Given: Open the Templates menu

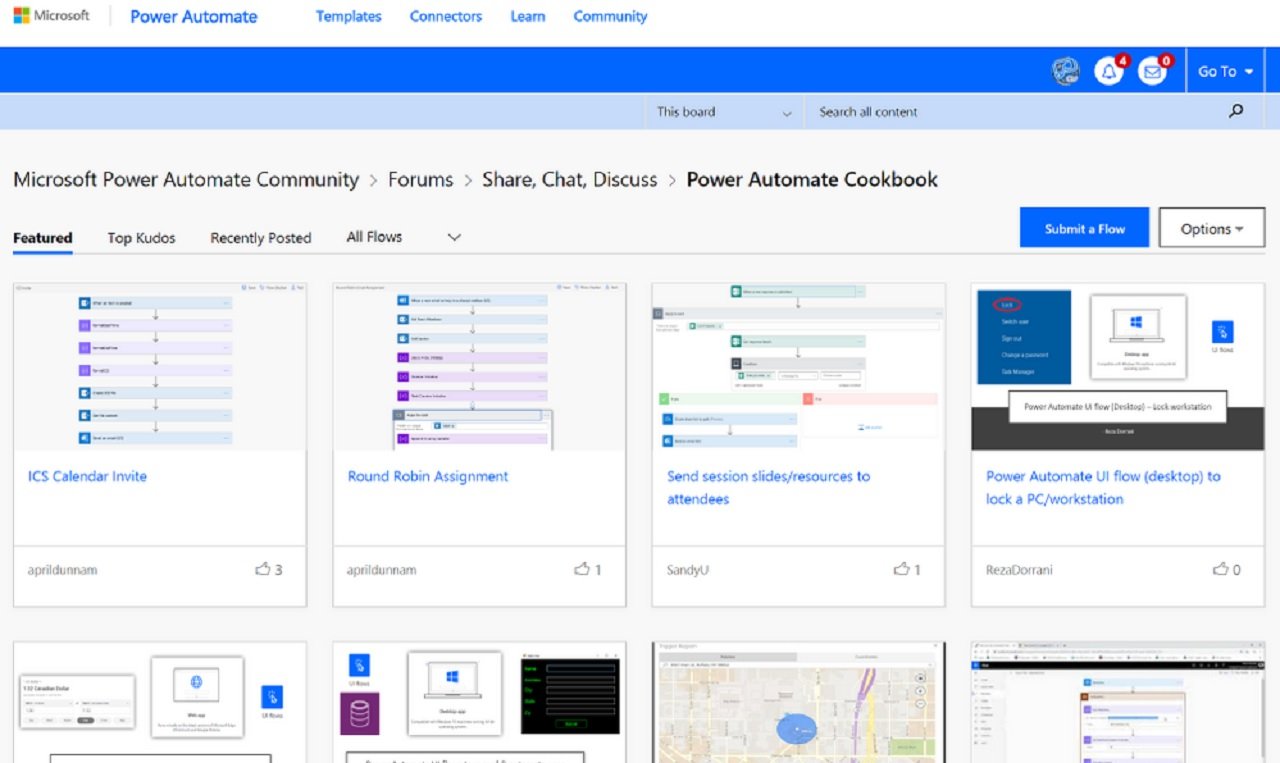Looking at the screenshot, I should [x=348, y=16].
